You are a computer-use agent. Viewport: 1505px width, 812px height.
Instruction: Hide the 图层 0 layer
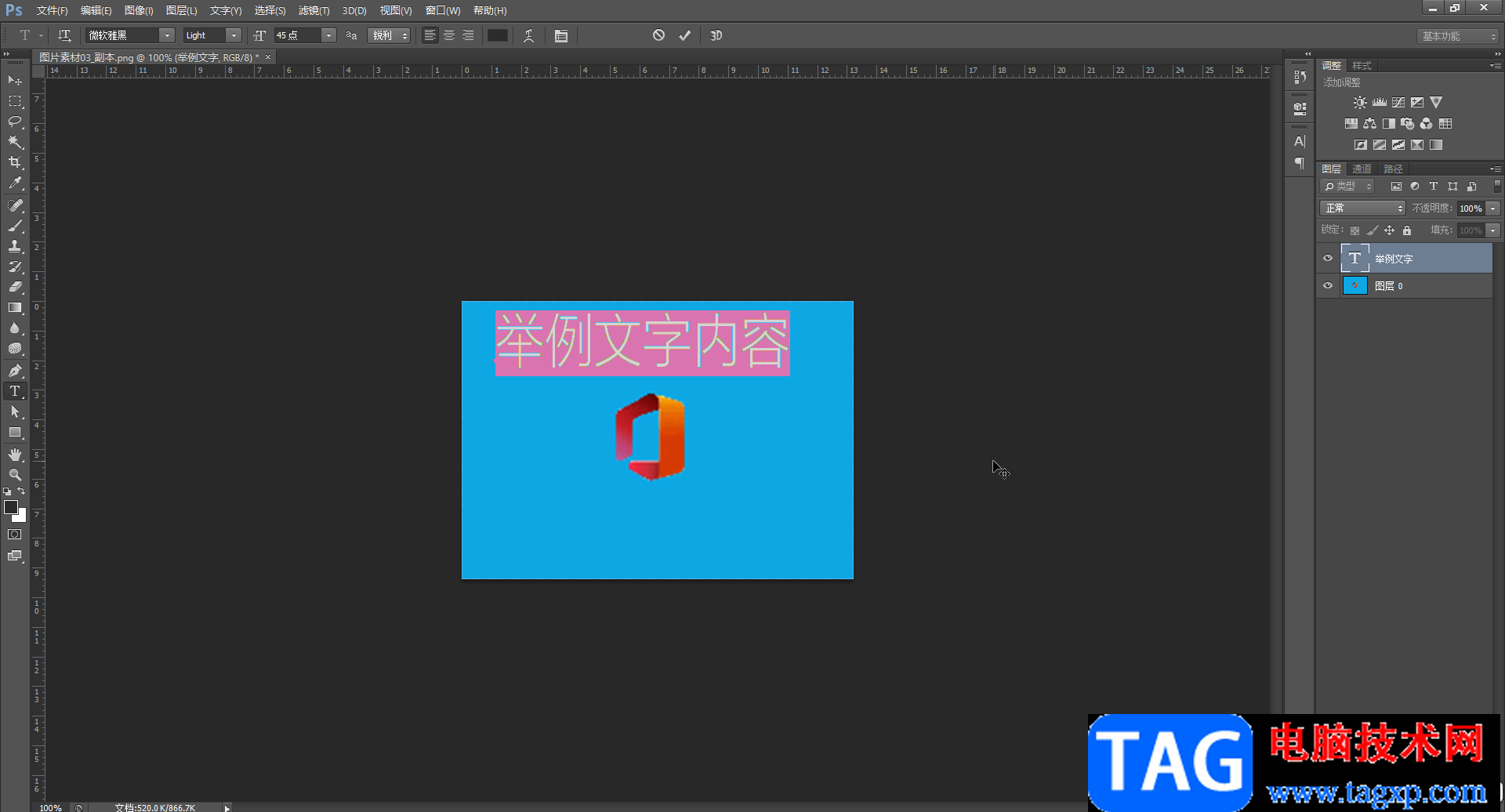1328,286
